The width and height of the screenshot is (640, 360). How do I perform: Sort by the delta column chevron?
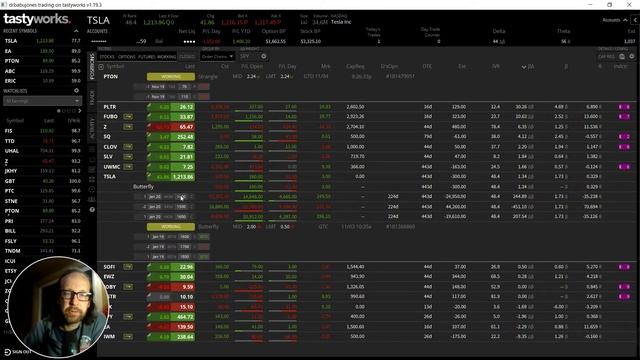click(x=524, y=67)
